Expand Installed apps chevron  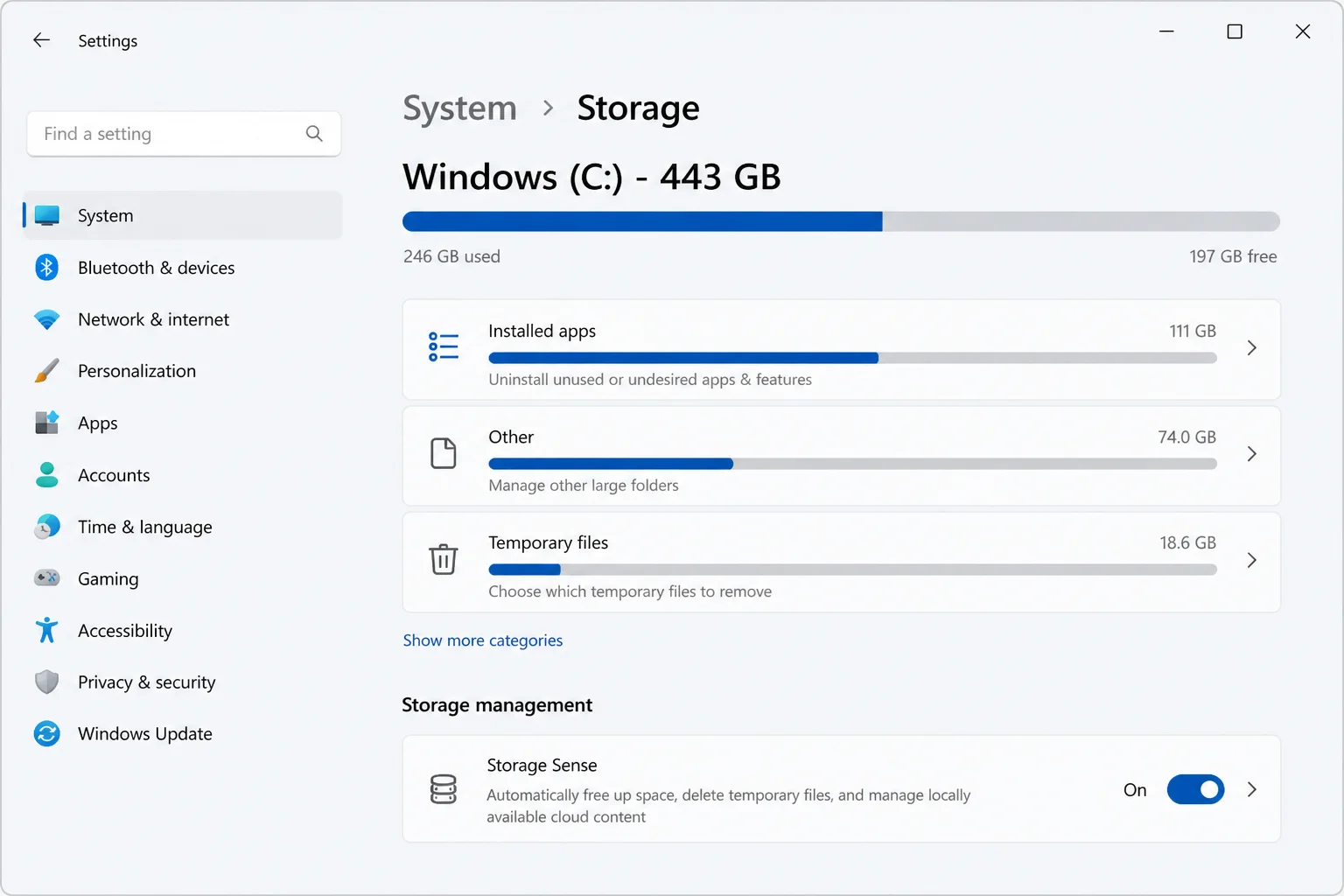click(1252, 348)
